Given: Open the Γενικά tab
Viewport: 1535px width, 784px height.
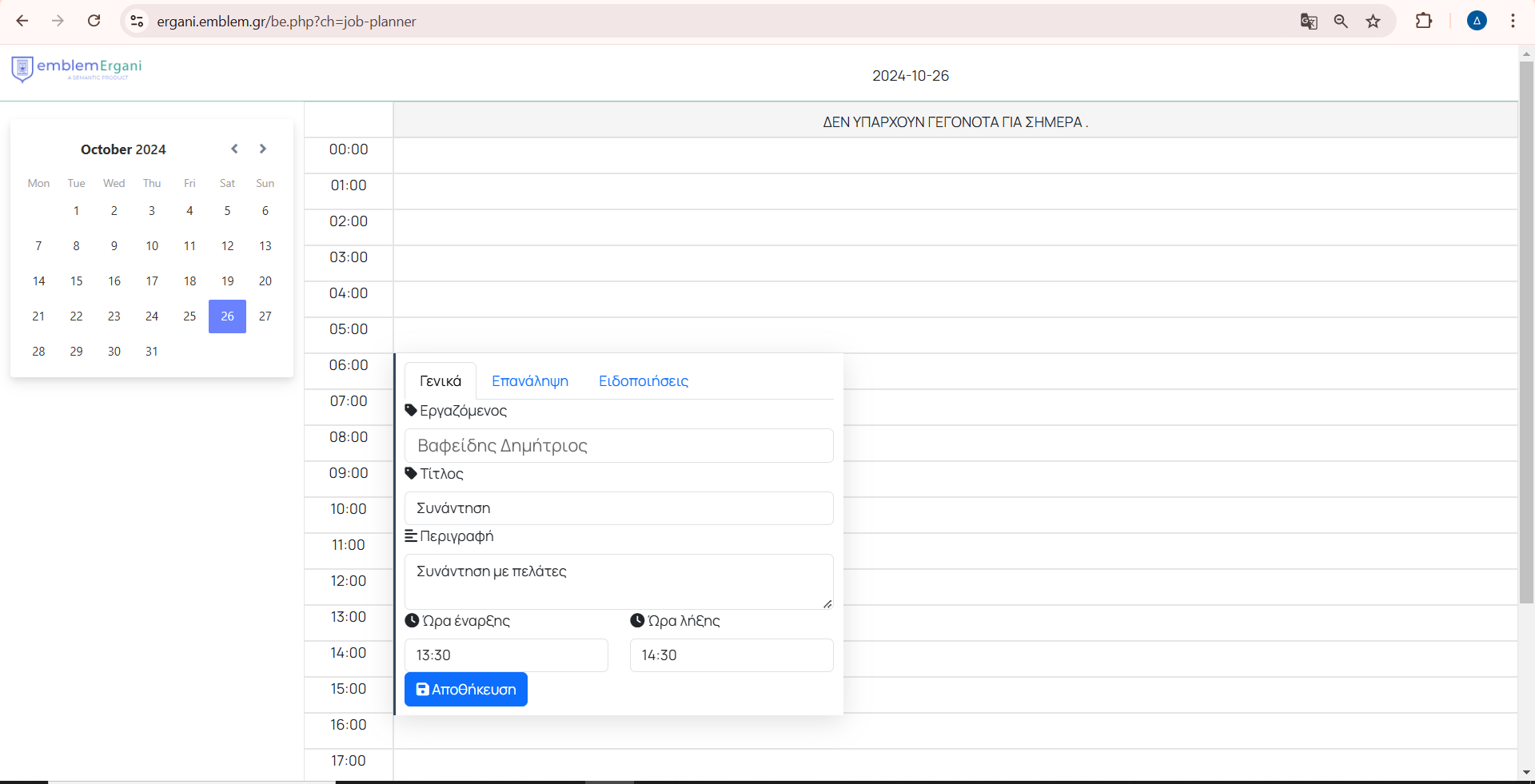Looking at the screenshot, I should [440, 381].
